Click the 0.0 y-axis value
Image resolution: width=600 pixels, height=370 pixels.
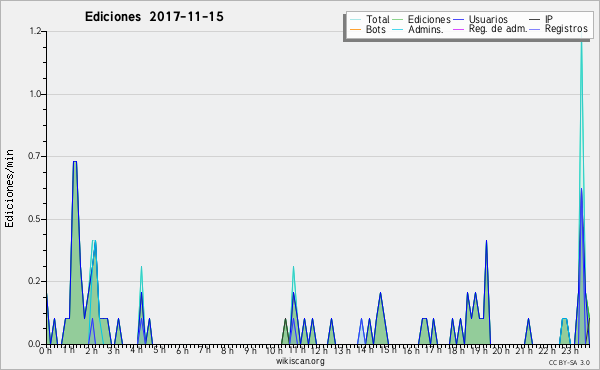tap(34, 344)
